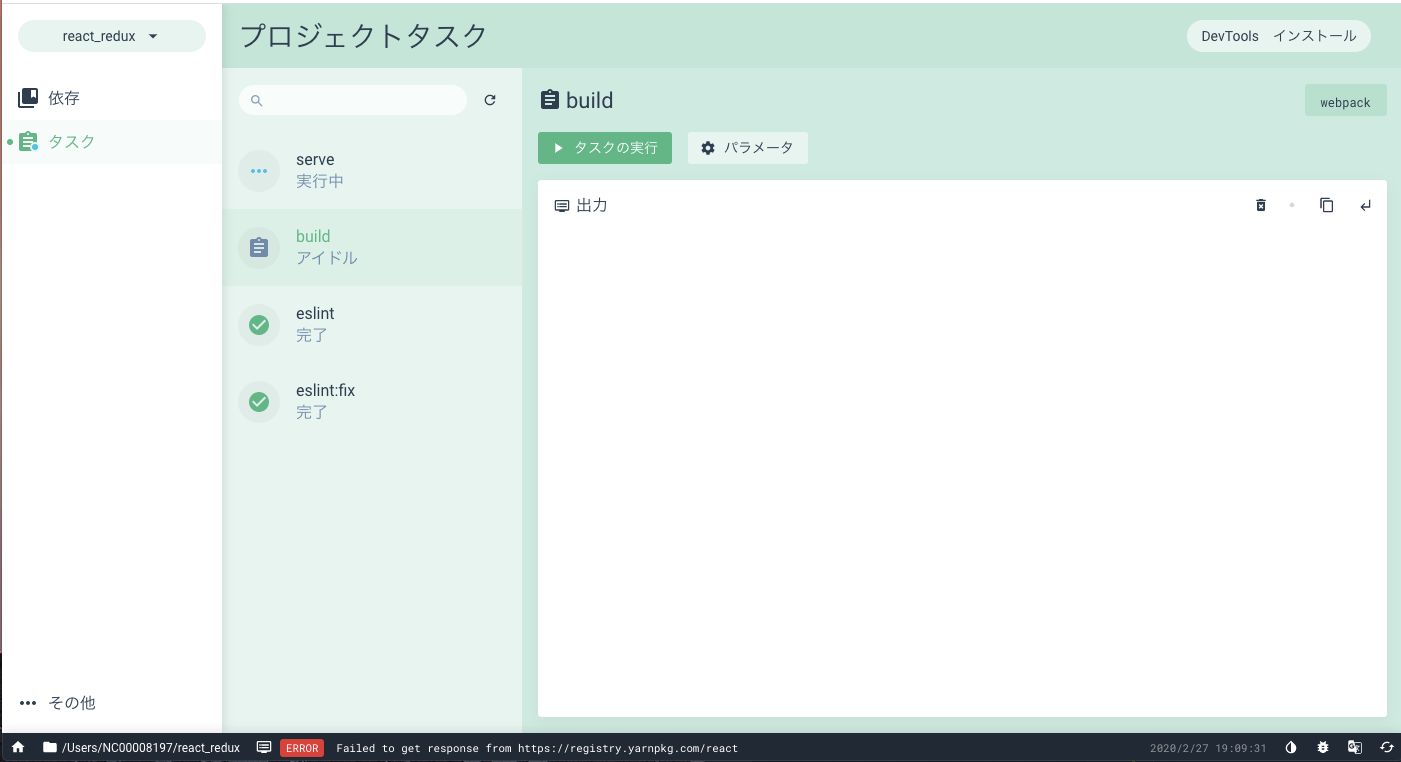This screenshot has height=762, width=1401.
Task: Toggle dark mode contrast icon
Action: [x=1291, y=747]
